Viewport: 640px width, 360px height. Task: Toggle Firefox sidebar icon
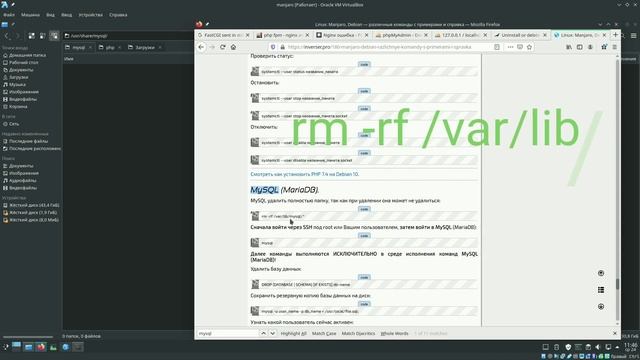(580, 47)
